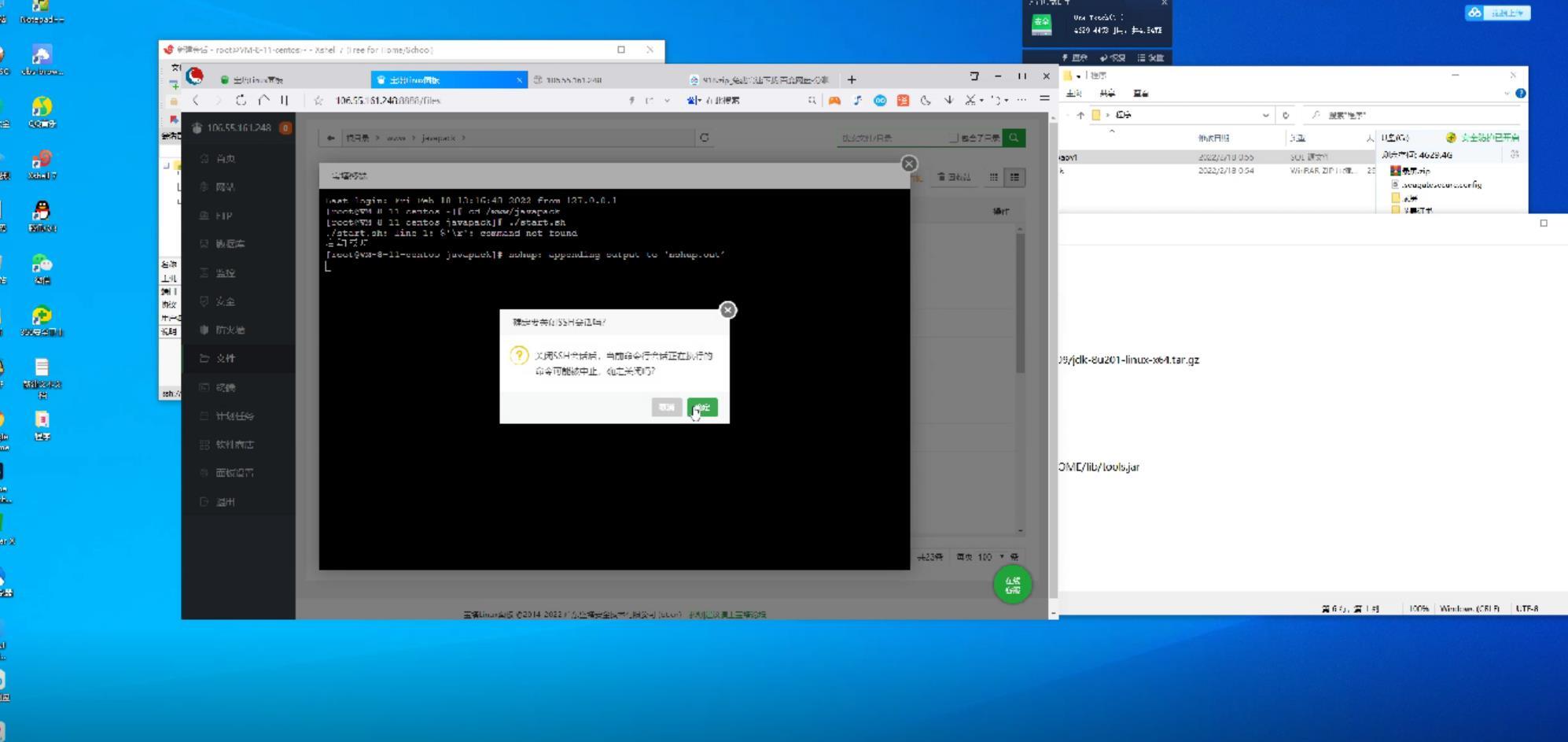Close the terminal popup with its round X
Screen dimensions: 1568x742
[x=909, y=164]
